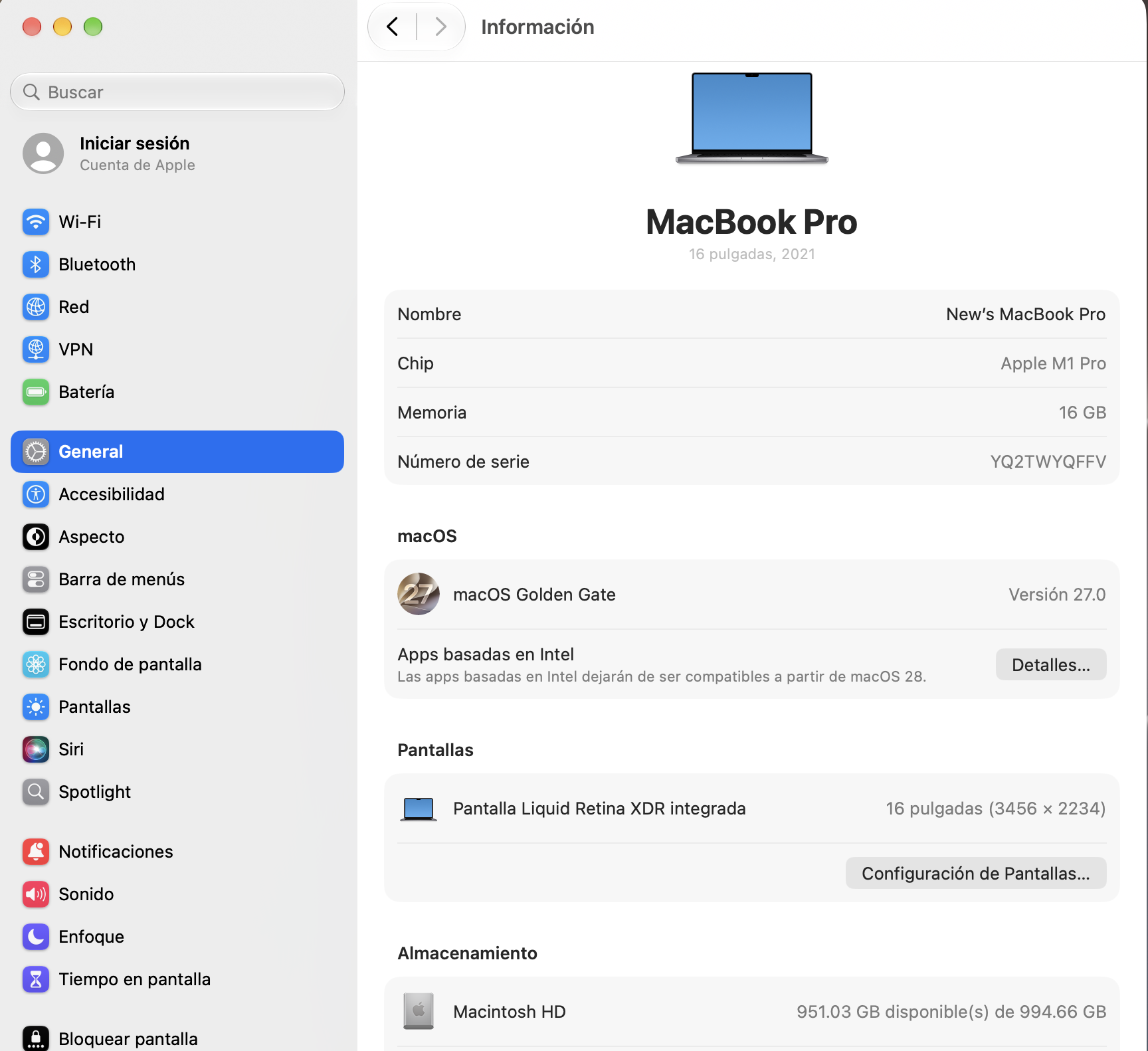Image resolution: width=1148 pixels, height=1051 pixels.
Task: Click the Apps basadas en Intel label
Action: click(x=486, y=654)
